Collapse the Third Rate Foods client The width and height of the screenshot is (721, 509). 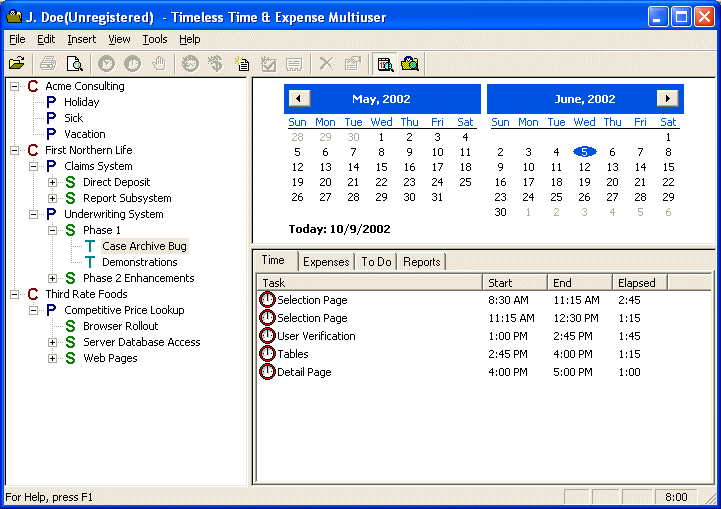point(15,294)
